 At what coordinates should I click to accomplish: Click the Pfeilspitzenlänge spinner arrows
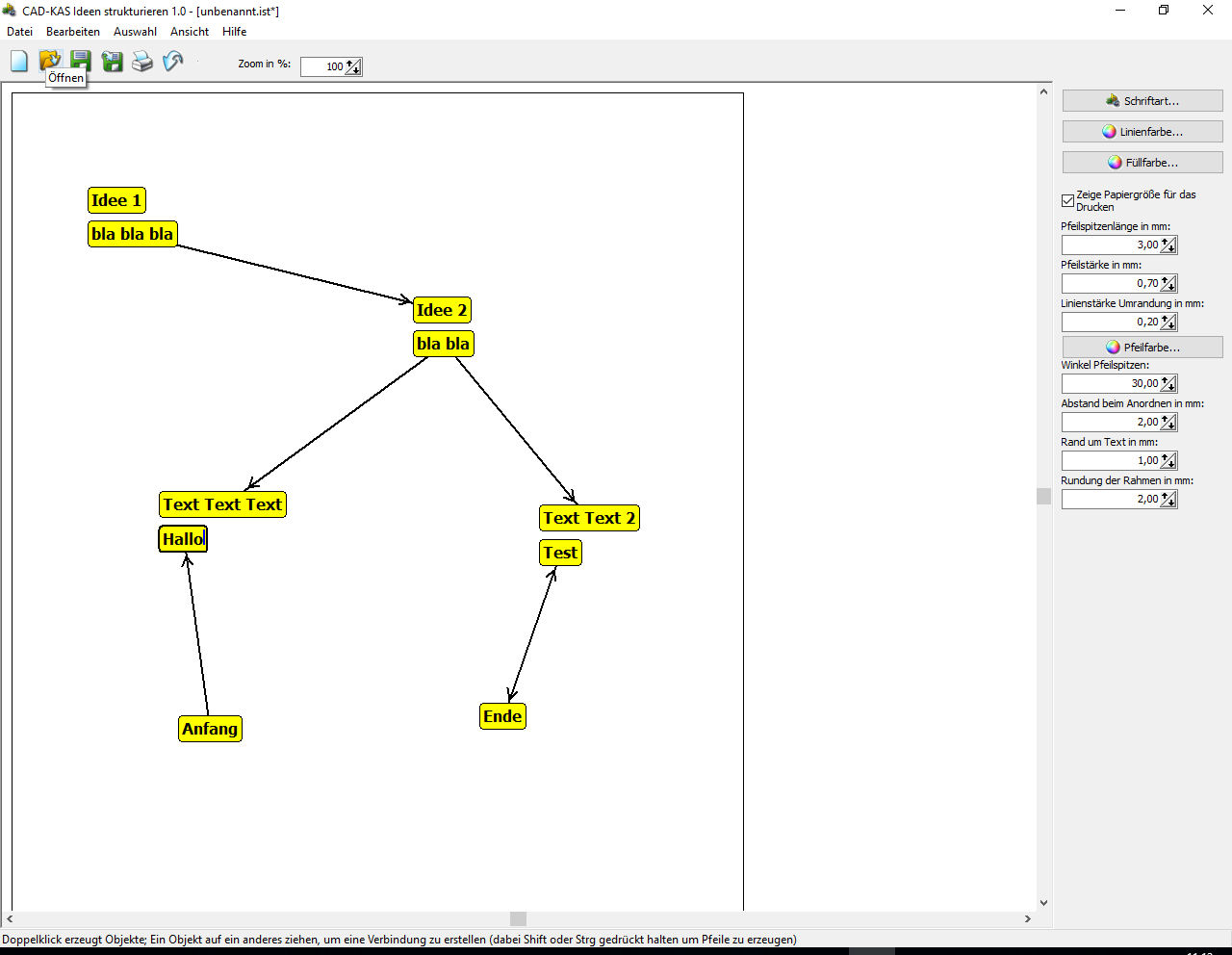click(1168, 245)
